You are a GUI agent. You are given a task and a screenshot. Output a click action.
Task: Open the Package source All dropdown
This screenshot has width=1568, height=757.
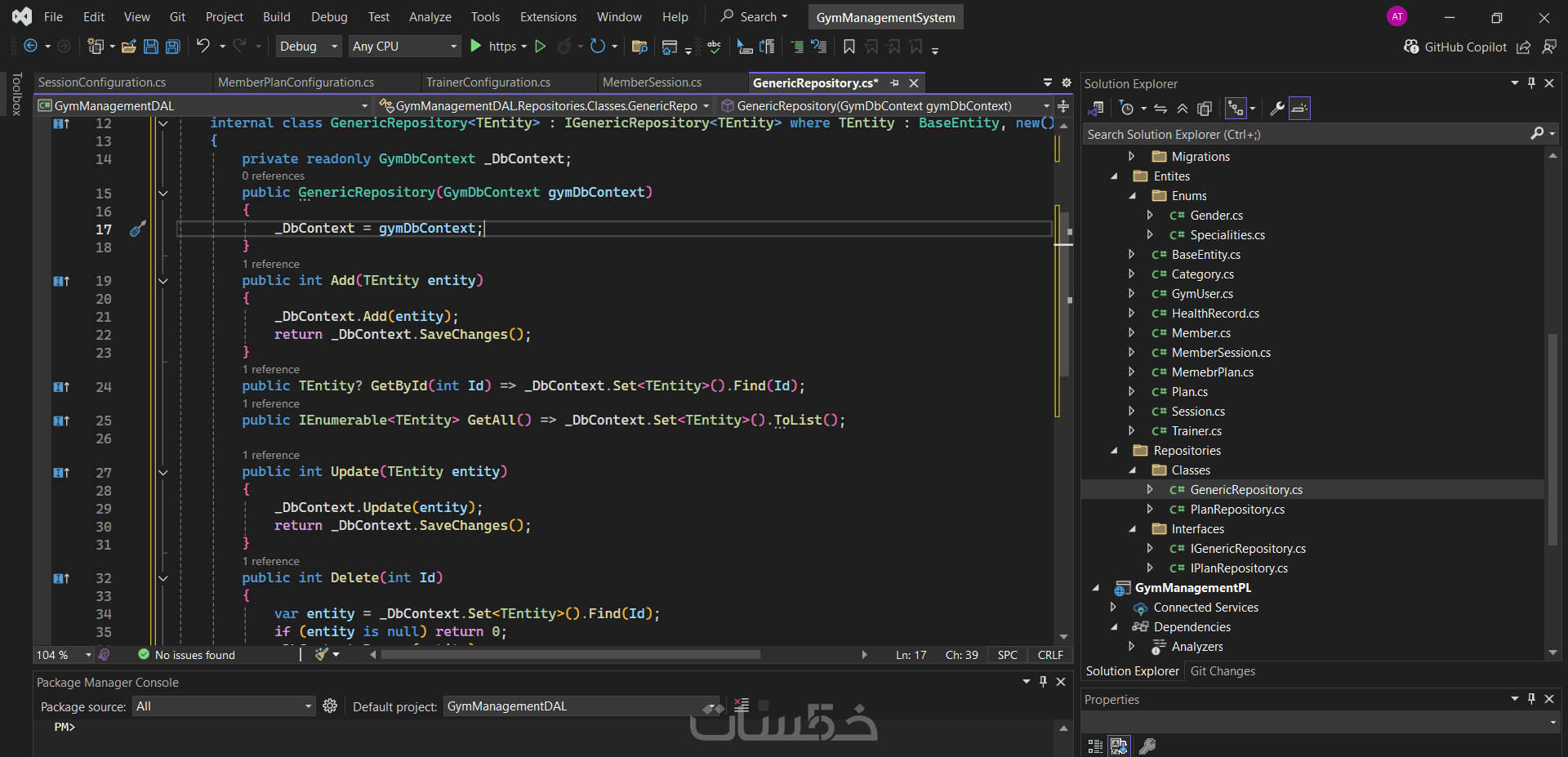coord(224,706)
